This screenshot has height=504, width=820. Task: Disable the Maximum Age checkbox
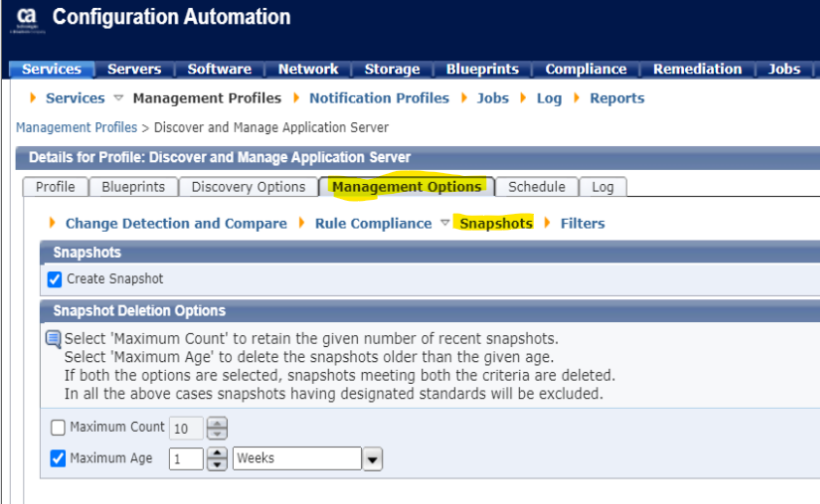click(x=58, y=459)
